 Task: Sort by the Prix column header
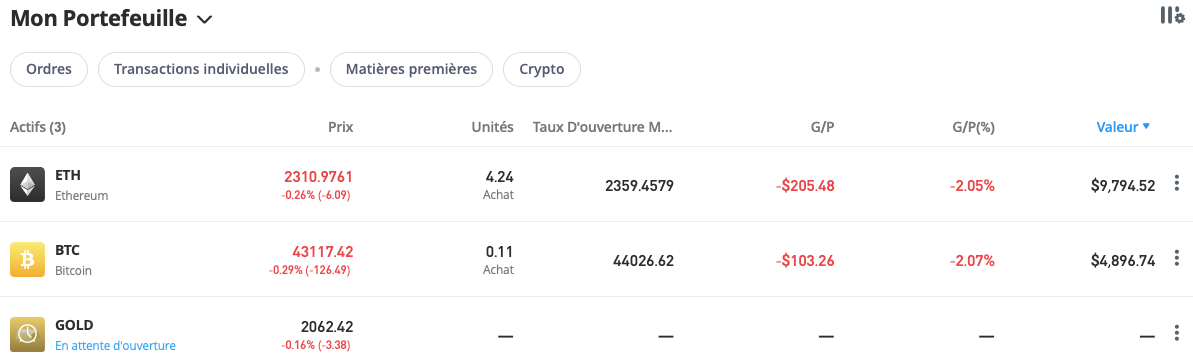point(341,127)
